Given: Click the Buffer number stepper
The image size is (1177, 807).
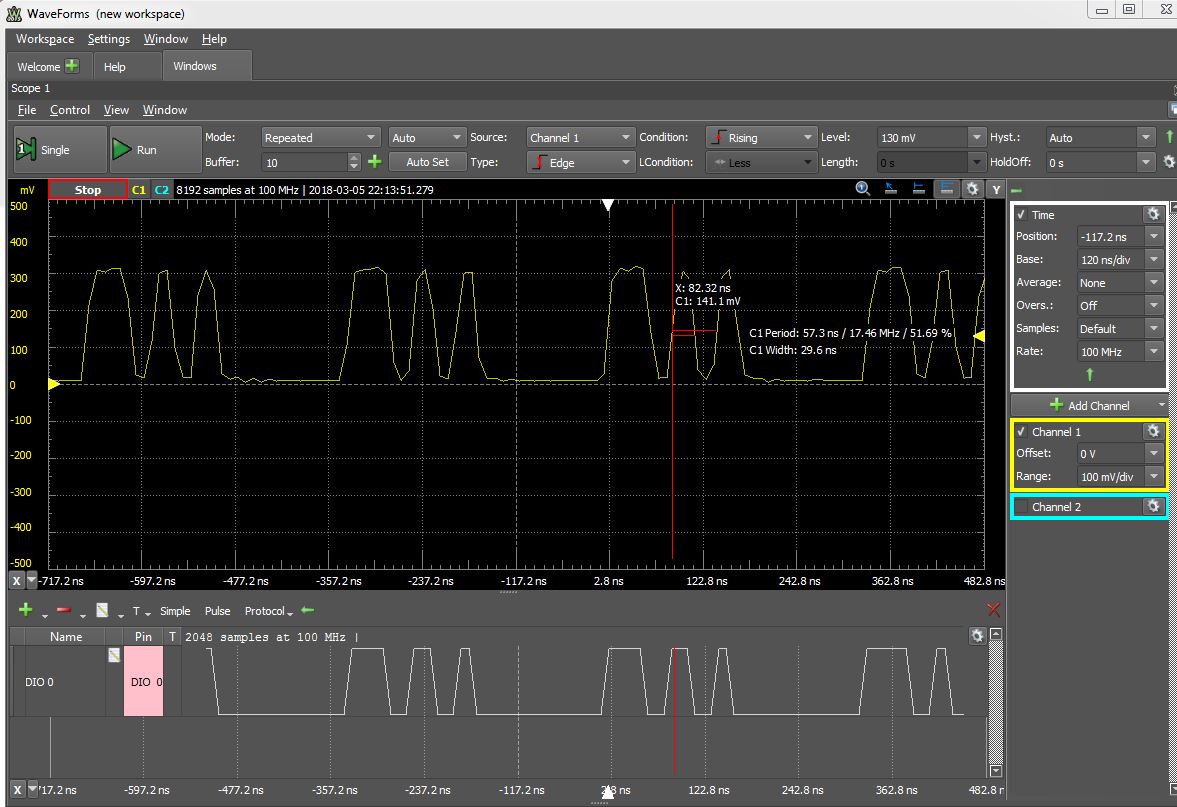Looking at the screenshot, I should click(x=354, y=162).
